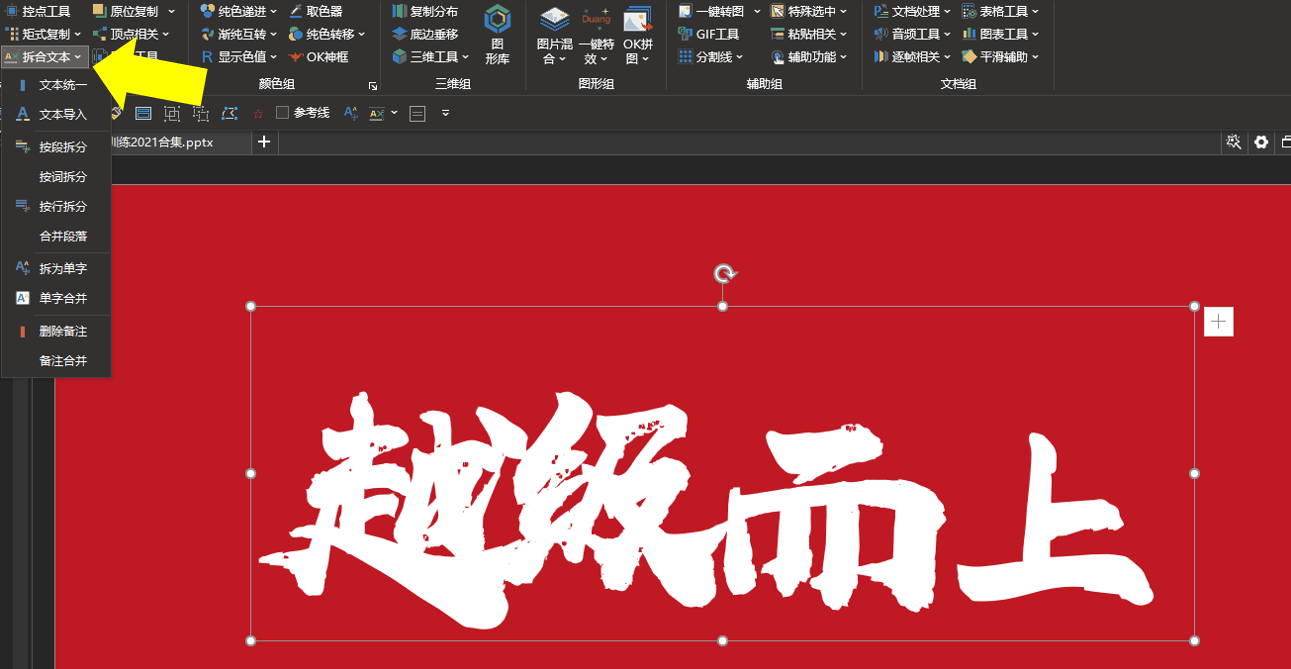Choose 合并段落 from the menu
Screen dimensions: 1291x669
point(56,237)
